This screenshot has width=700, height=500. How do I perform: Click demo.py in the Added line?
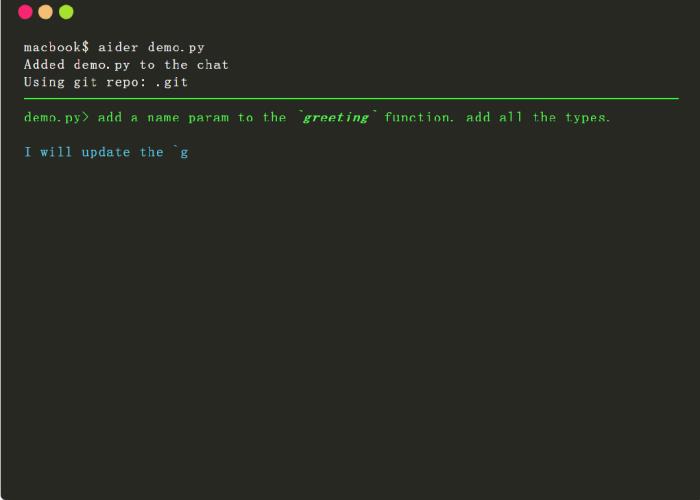[102, 65]
